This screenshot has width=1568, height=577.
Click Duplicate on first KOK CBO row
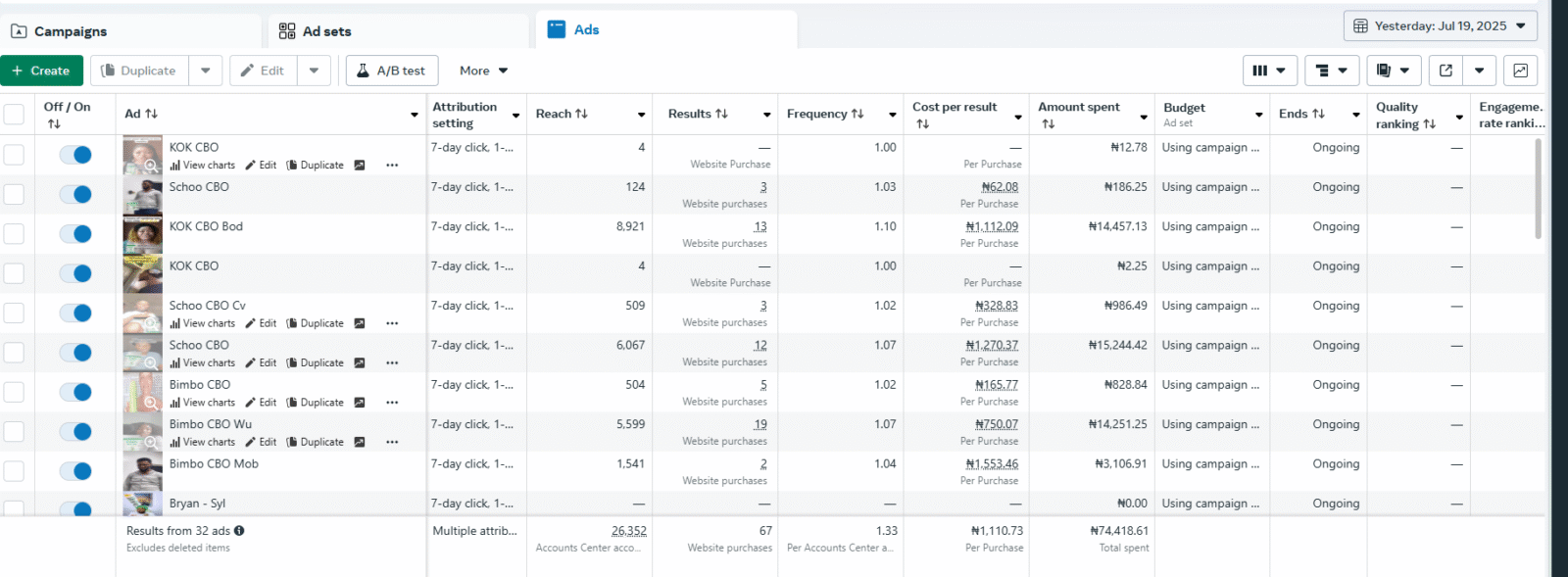[x=315, y=166]
